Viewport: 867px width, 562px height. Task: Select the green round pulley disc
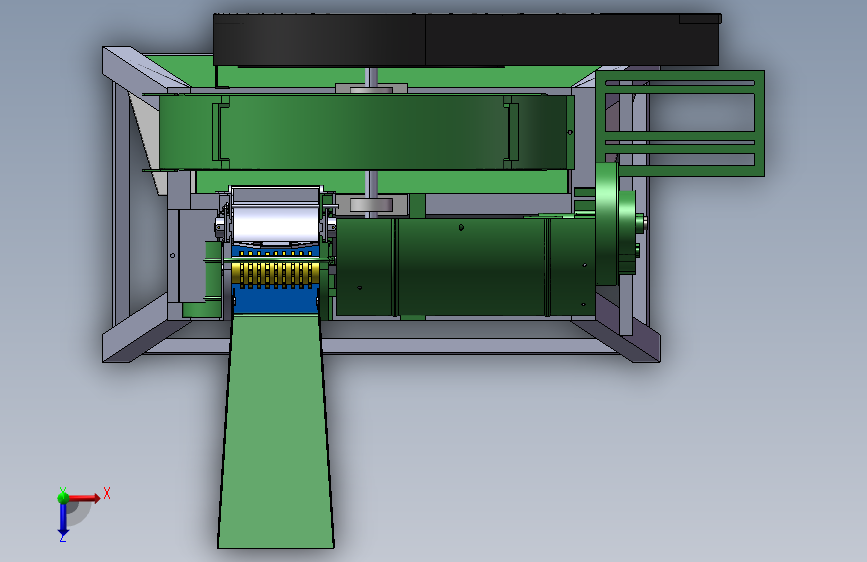coord(608,223)
